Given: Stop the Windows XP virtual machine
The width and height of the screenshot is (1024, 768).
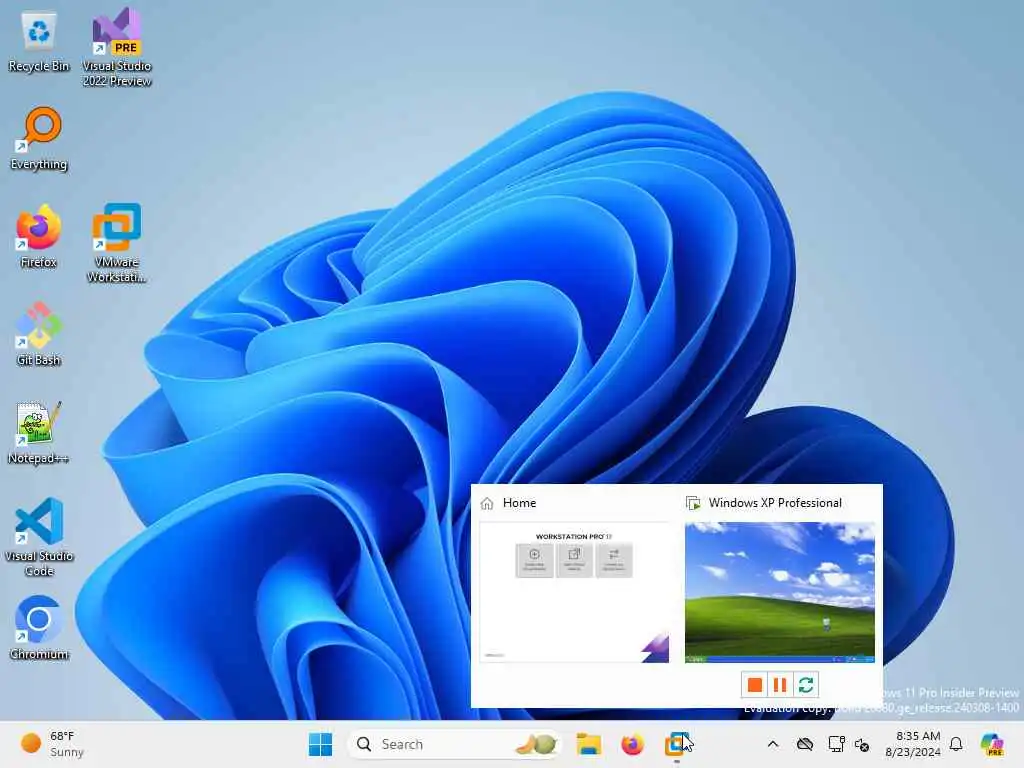Looking at the screenshot, I should [754, 684].
